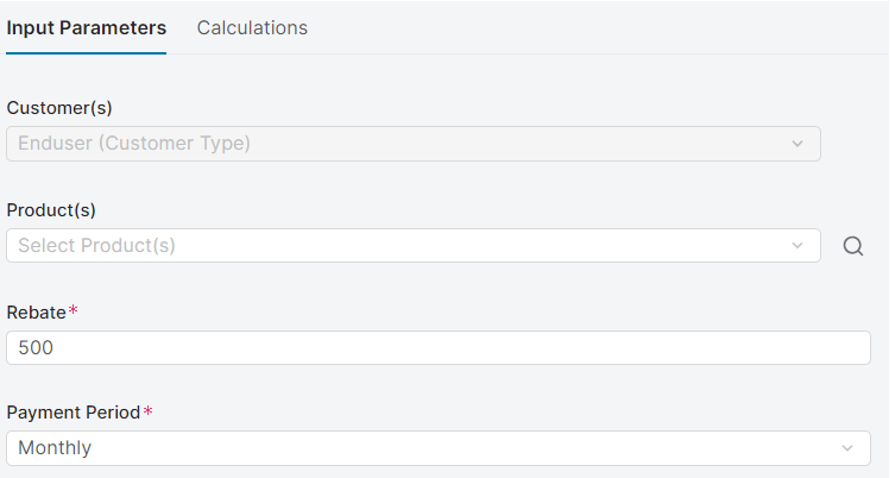
Task: Click into the Rebate input field
Action: tap(438, 348)
